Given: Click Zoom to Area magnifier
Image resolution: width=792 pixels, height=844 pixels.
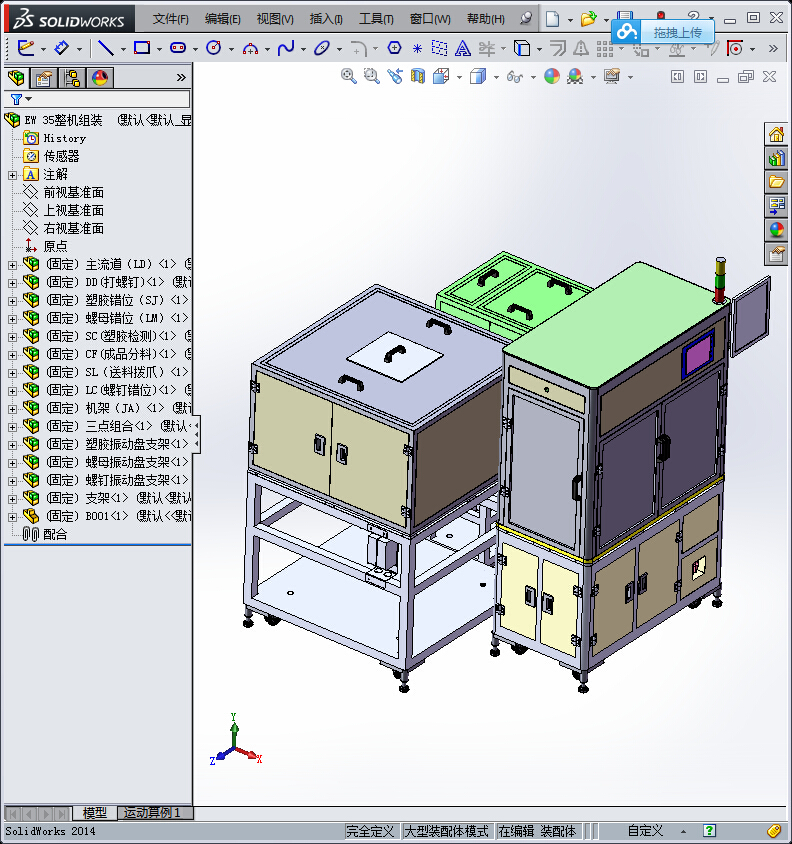Looking at the screenshot, I should 372,76.
